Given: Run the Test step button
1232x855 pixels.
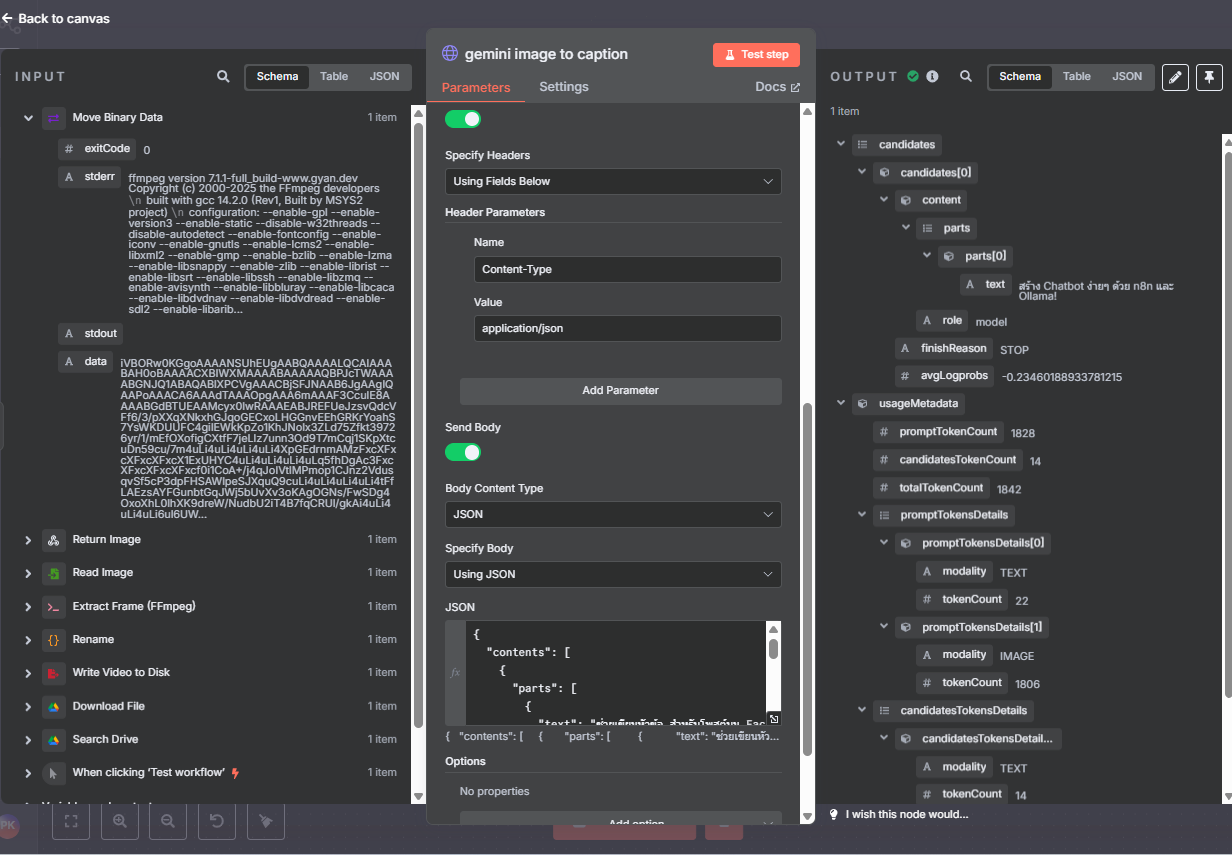Looking at the screenshot, I should click(x=756, y=55).
